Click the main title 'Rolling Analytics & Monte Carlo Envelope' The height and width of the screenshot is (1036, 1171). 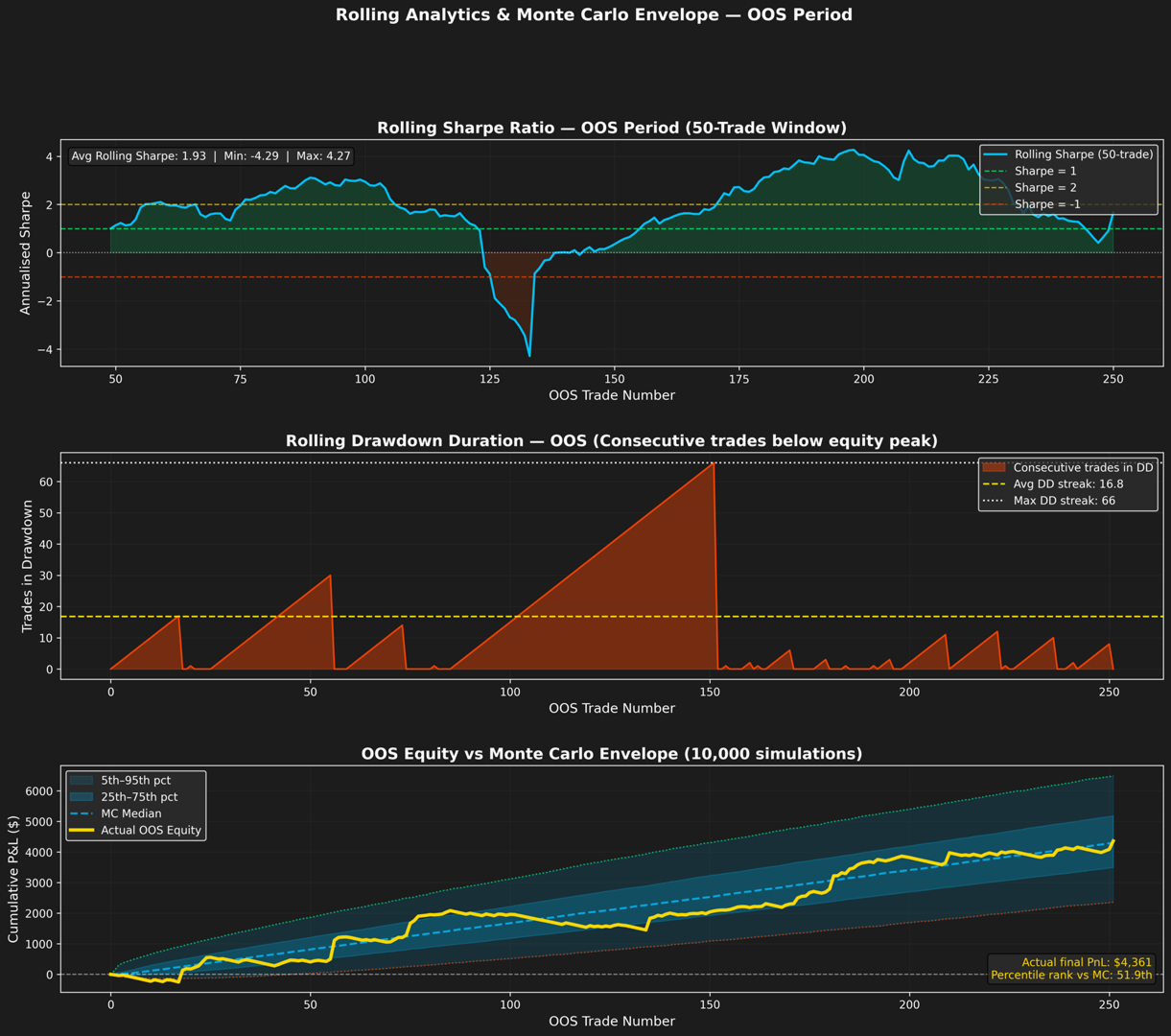[x=594, y=15]
